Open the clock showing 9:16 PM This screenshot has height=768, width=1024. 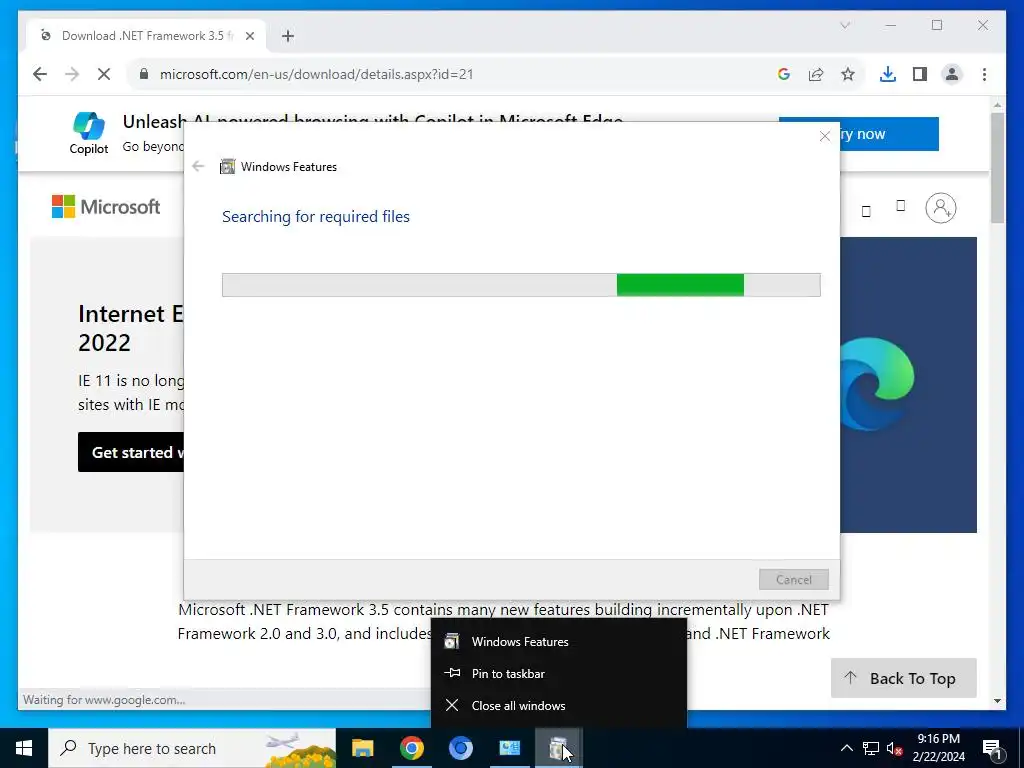(938, 748)
